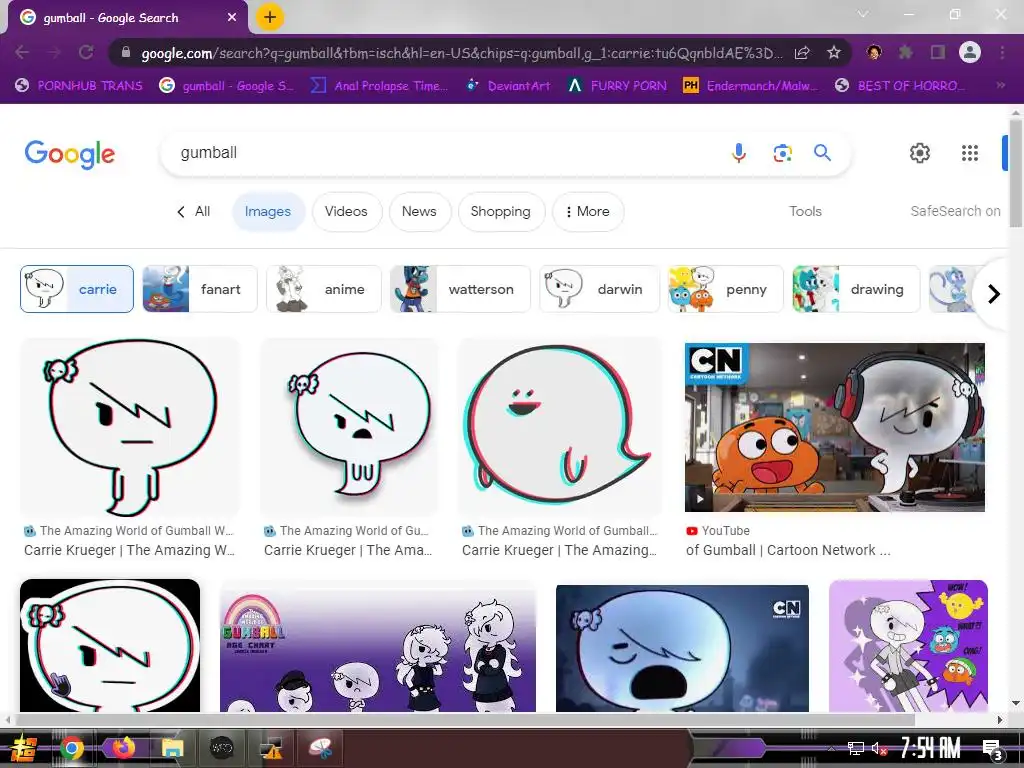Click the Google voice search microphone icon
Image resolution: width=1024 pixels, height=768 pixels.
point(739,153)
